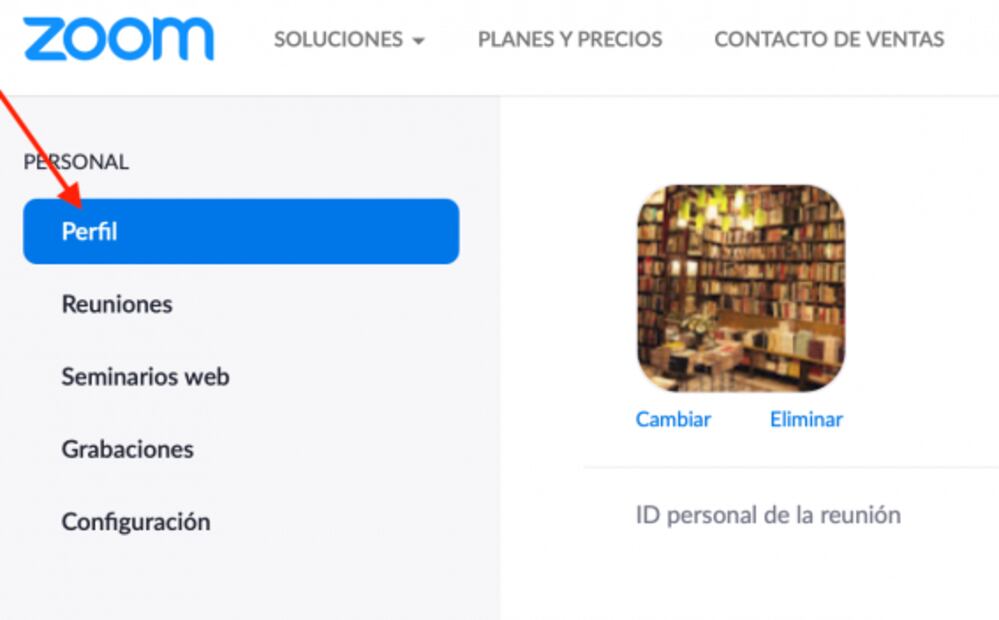Open CONTACTO DE VENTAS page

click(x=830, y=40)
